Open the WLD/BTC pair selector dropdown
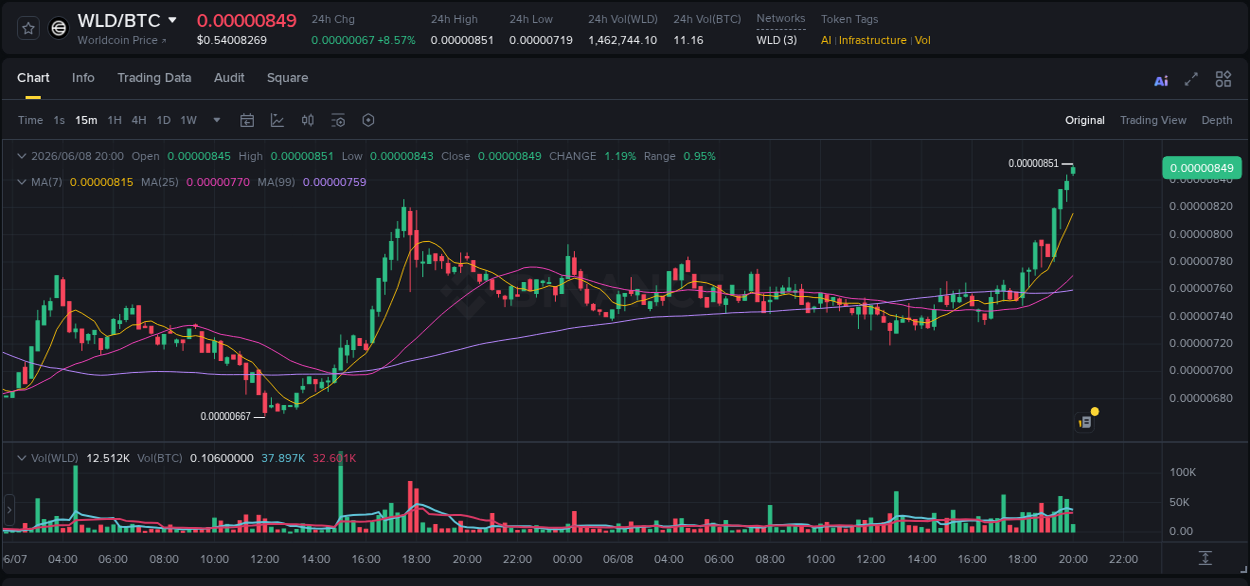Screen dimensions: 1250x586 point(172,20)
